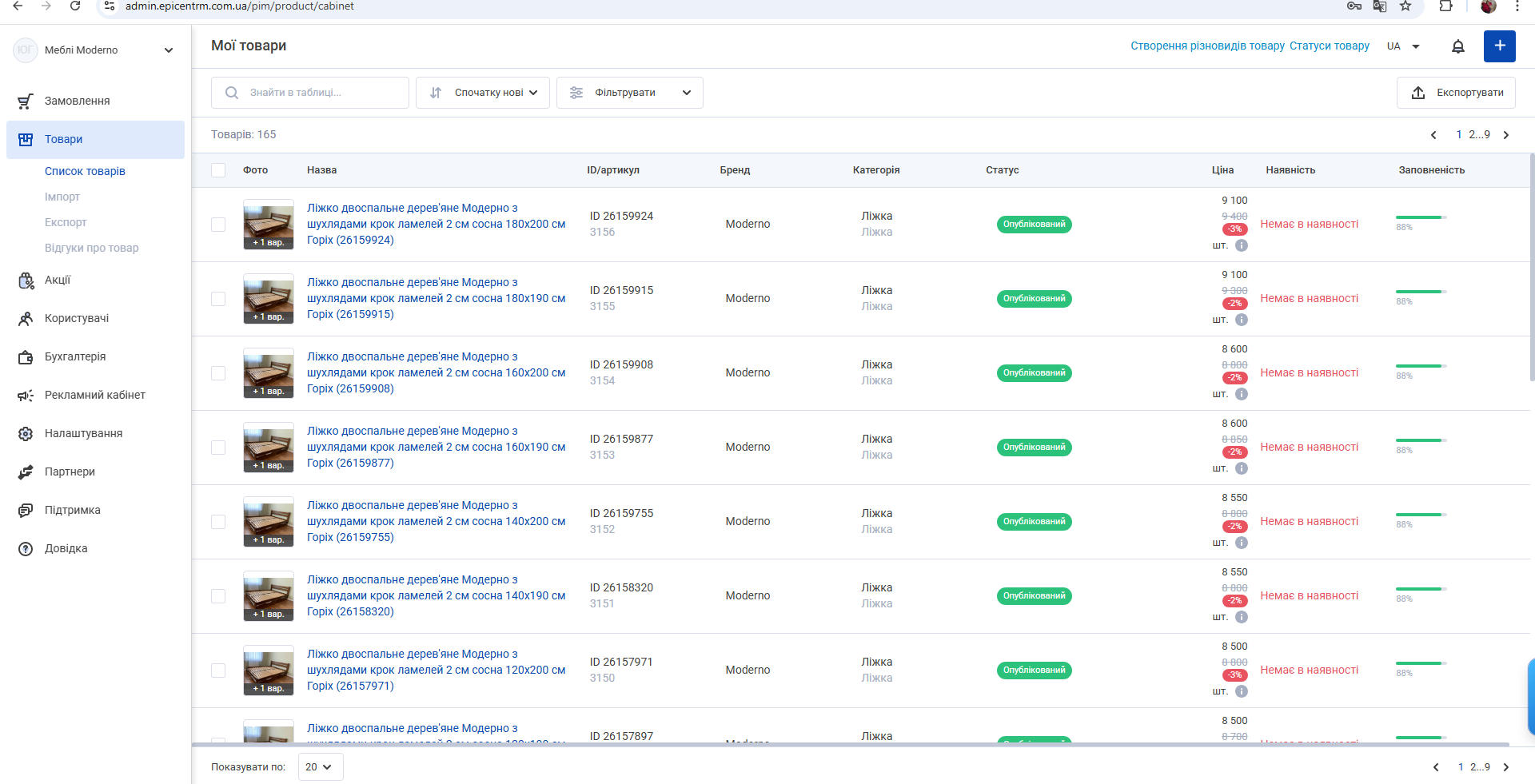Expand the Спочатку нові sort dropdown
Screen dimensions: 1535x784
tap(483, 93)
